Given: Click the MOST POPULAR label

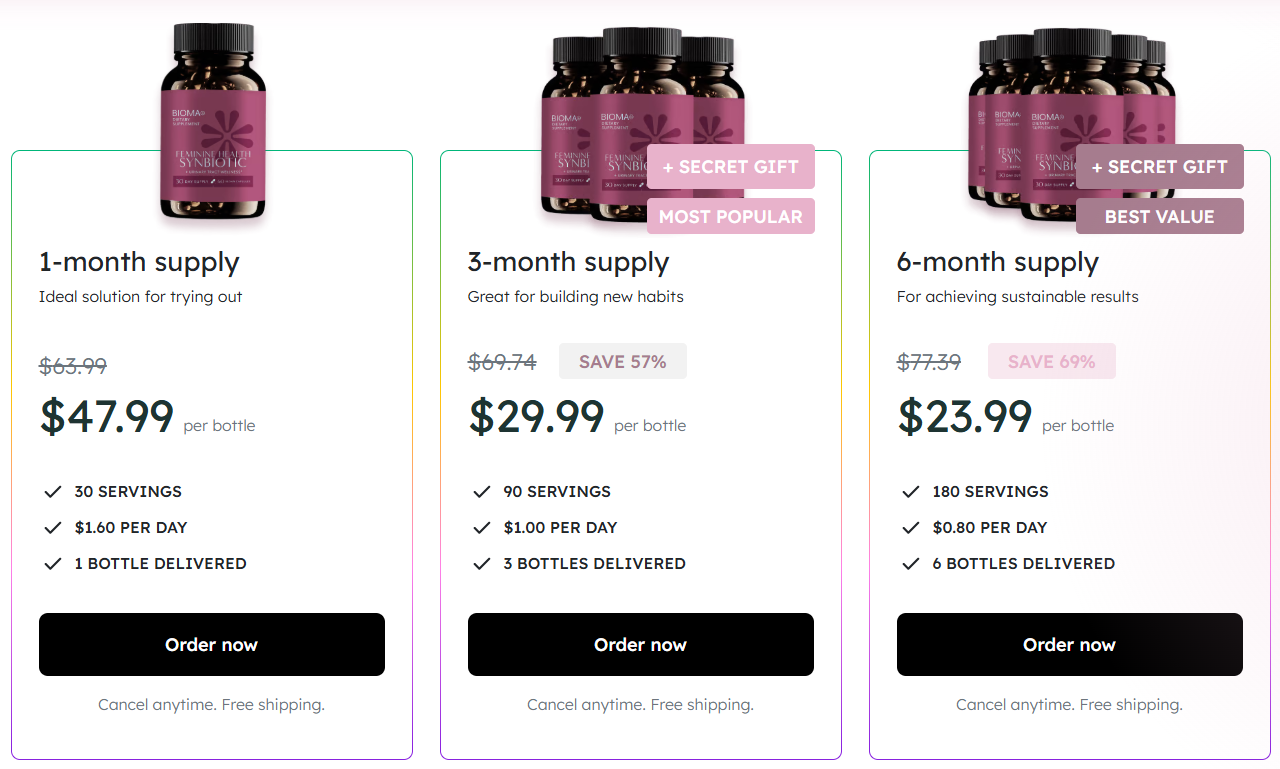Looking at the screenshot, I should 730,215.
